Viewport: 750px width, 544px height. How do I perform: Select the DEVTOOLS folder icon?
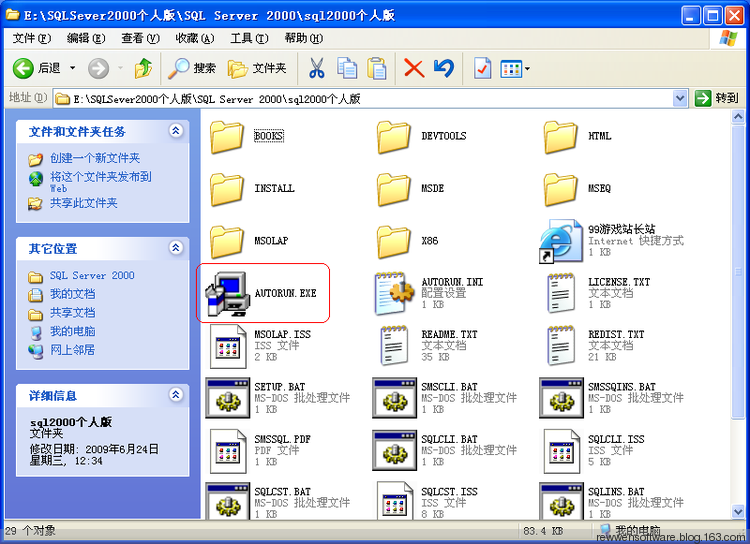[x=394, y=137]
